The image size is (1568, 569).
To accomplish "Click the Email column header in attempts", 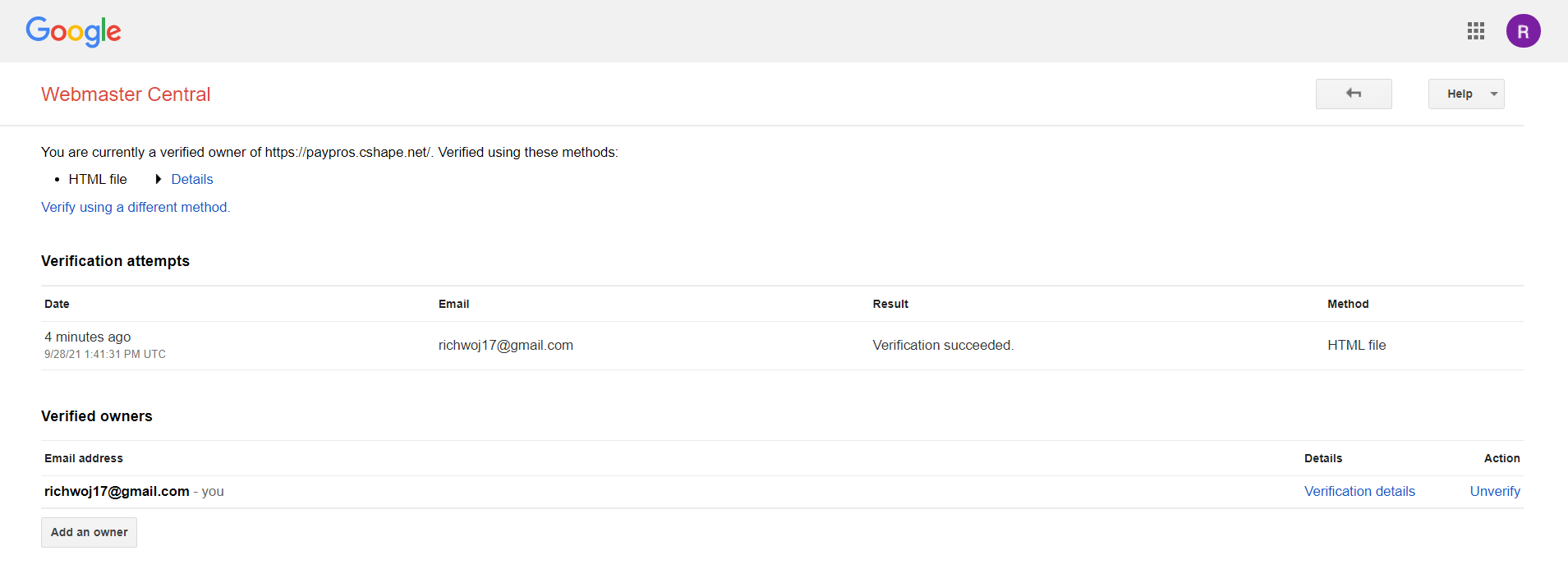I will (453, 304).
